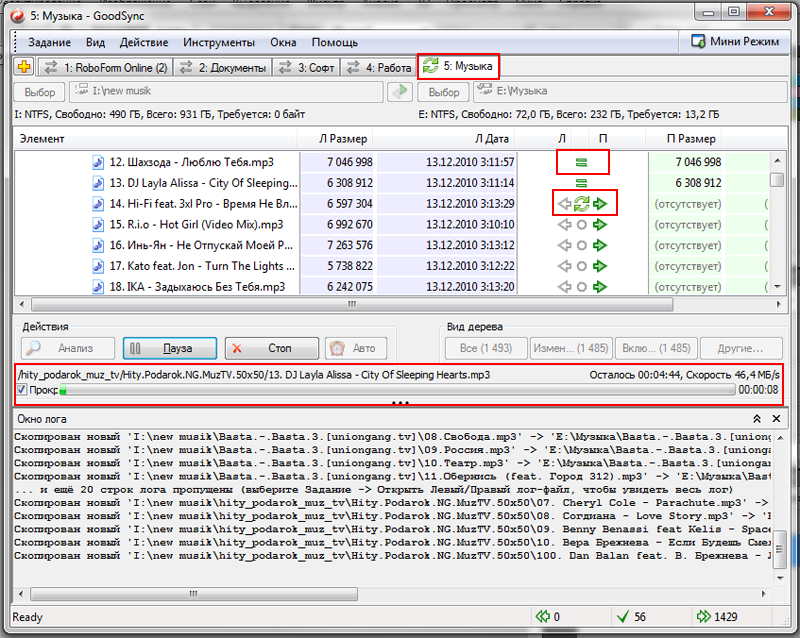Click the checkmark counter showing 56

631,617
